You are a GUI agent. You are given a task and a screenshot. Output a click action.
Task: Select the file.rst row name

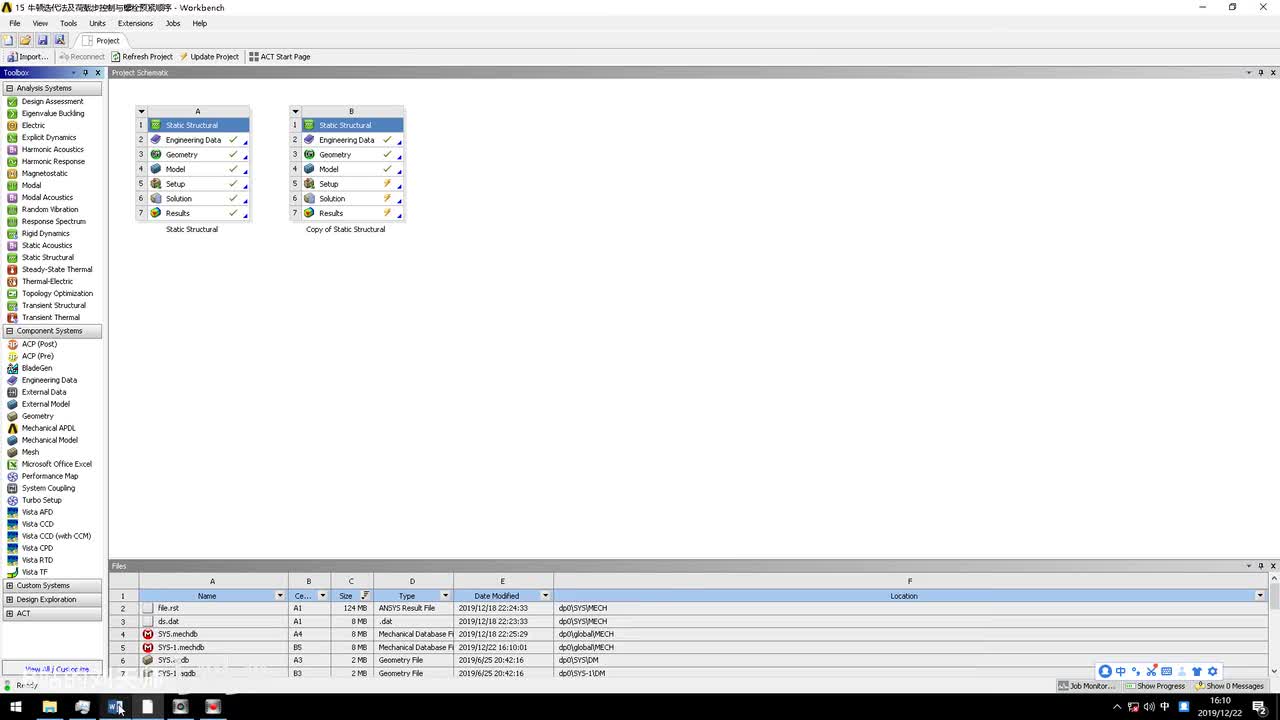(168, 608)
